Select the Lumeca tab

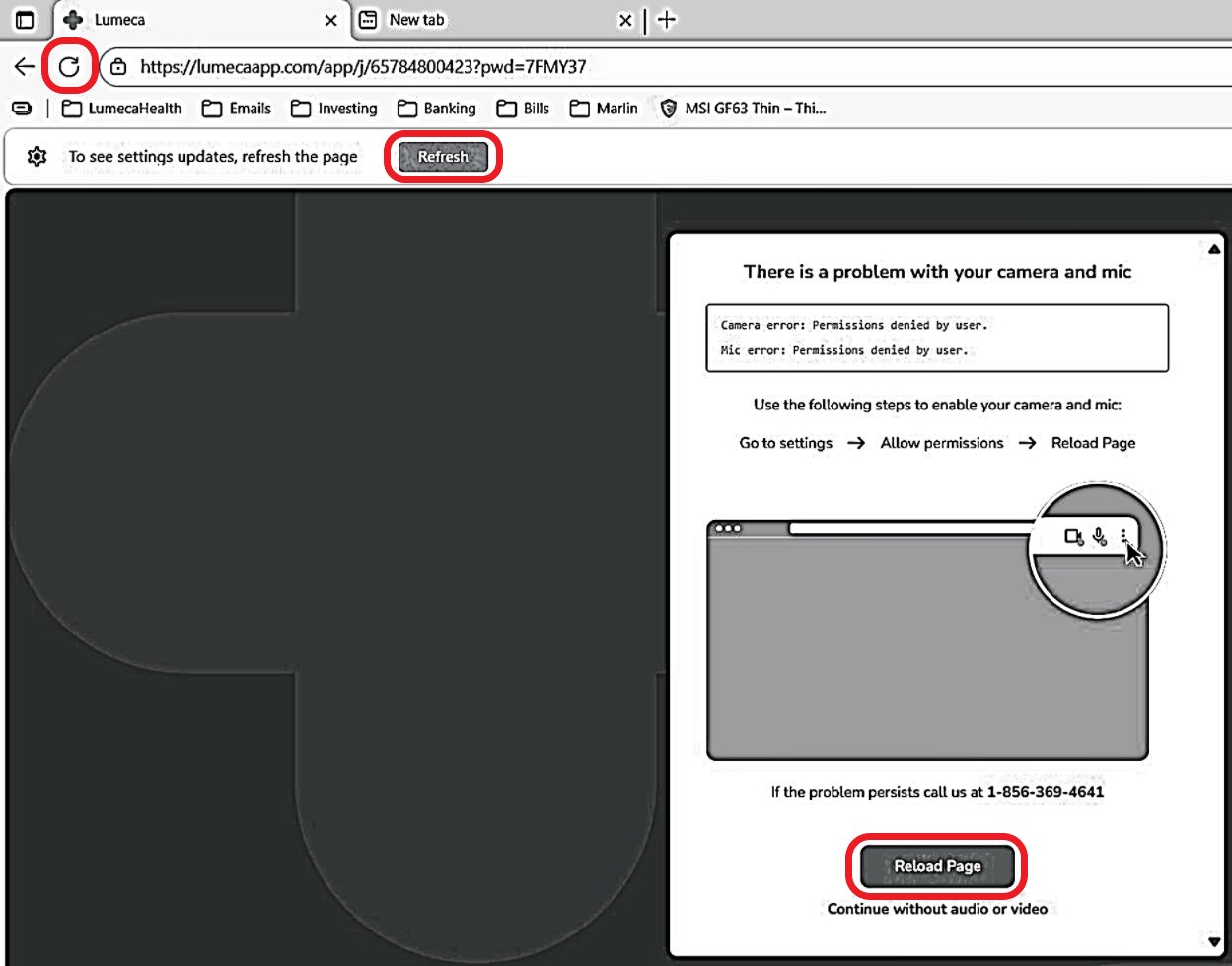point(187,20)
